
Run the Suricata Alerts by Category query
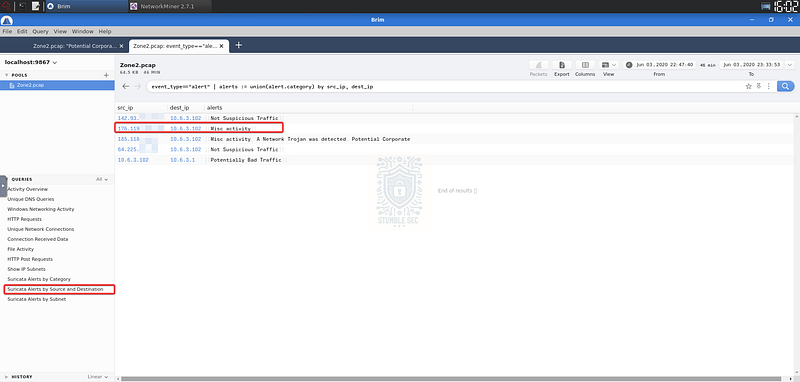39,279
